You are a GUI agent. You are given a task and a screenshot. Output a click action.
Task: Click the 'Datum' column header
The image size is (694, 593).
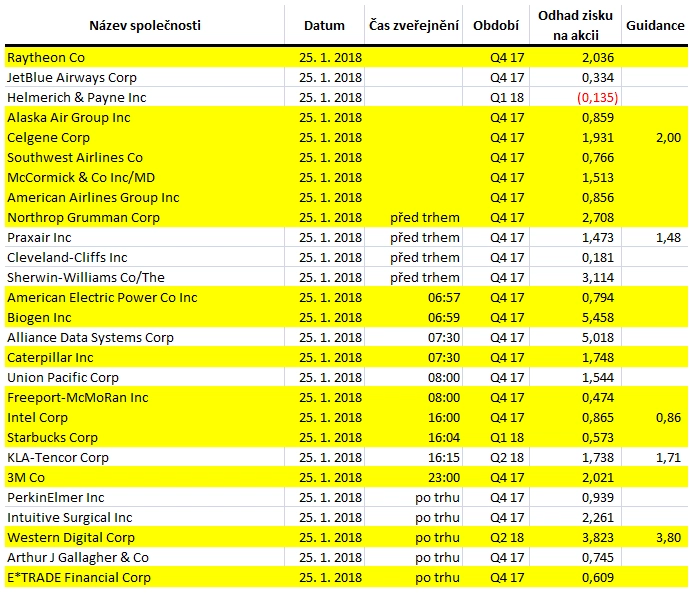(324, 26)
